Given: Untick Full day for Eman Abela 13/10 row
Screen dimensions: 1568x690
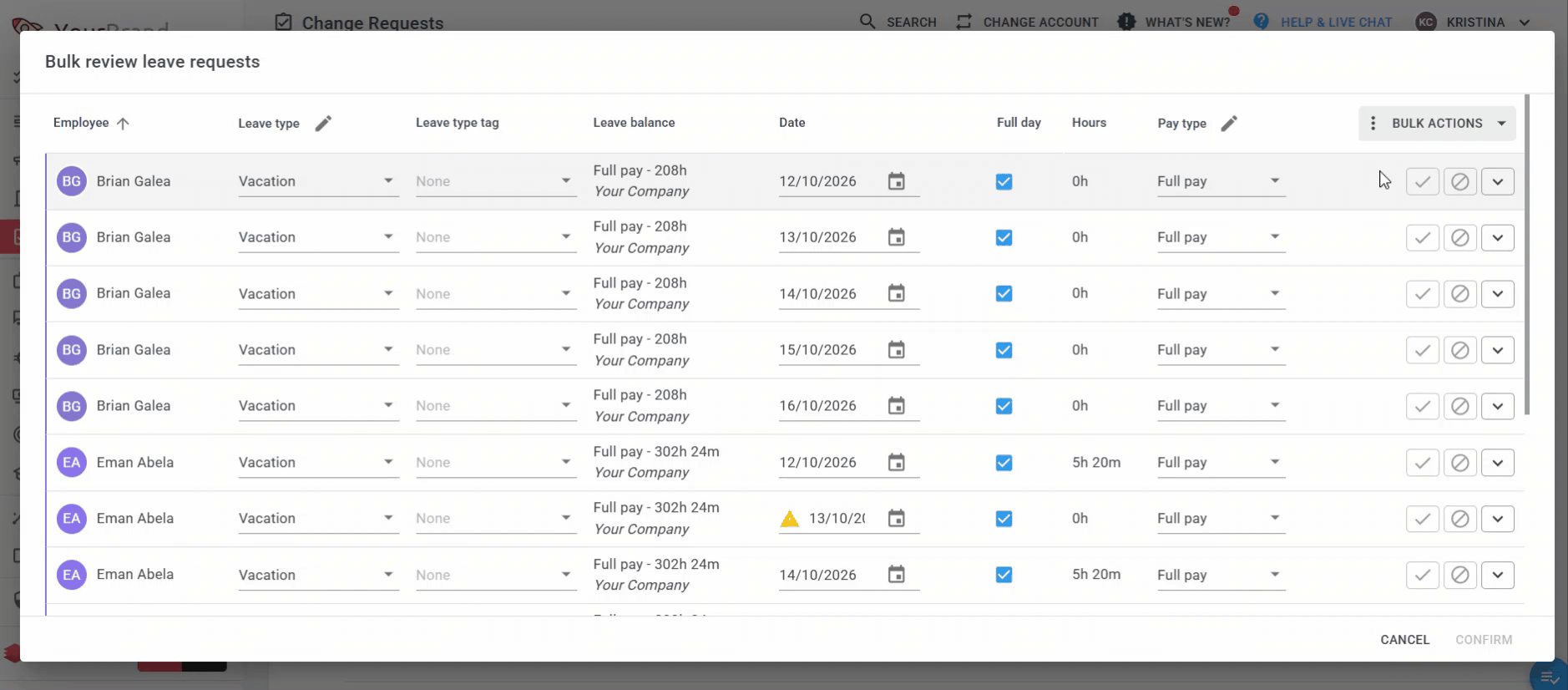Looking at the screenshot, I should pyautogui.click(x=1004, y=519).
